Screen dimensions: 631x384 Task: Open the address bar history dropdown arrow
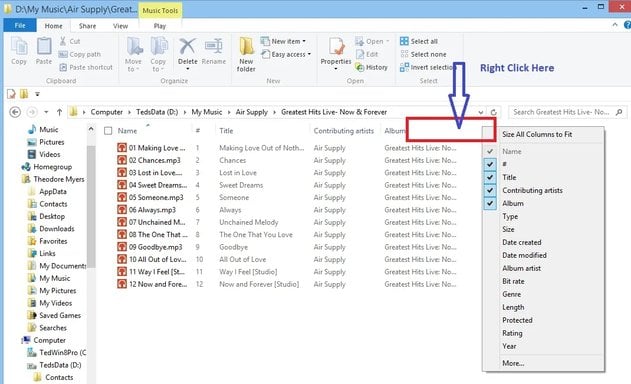(x=480, y=112)
